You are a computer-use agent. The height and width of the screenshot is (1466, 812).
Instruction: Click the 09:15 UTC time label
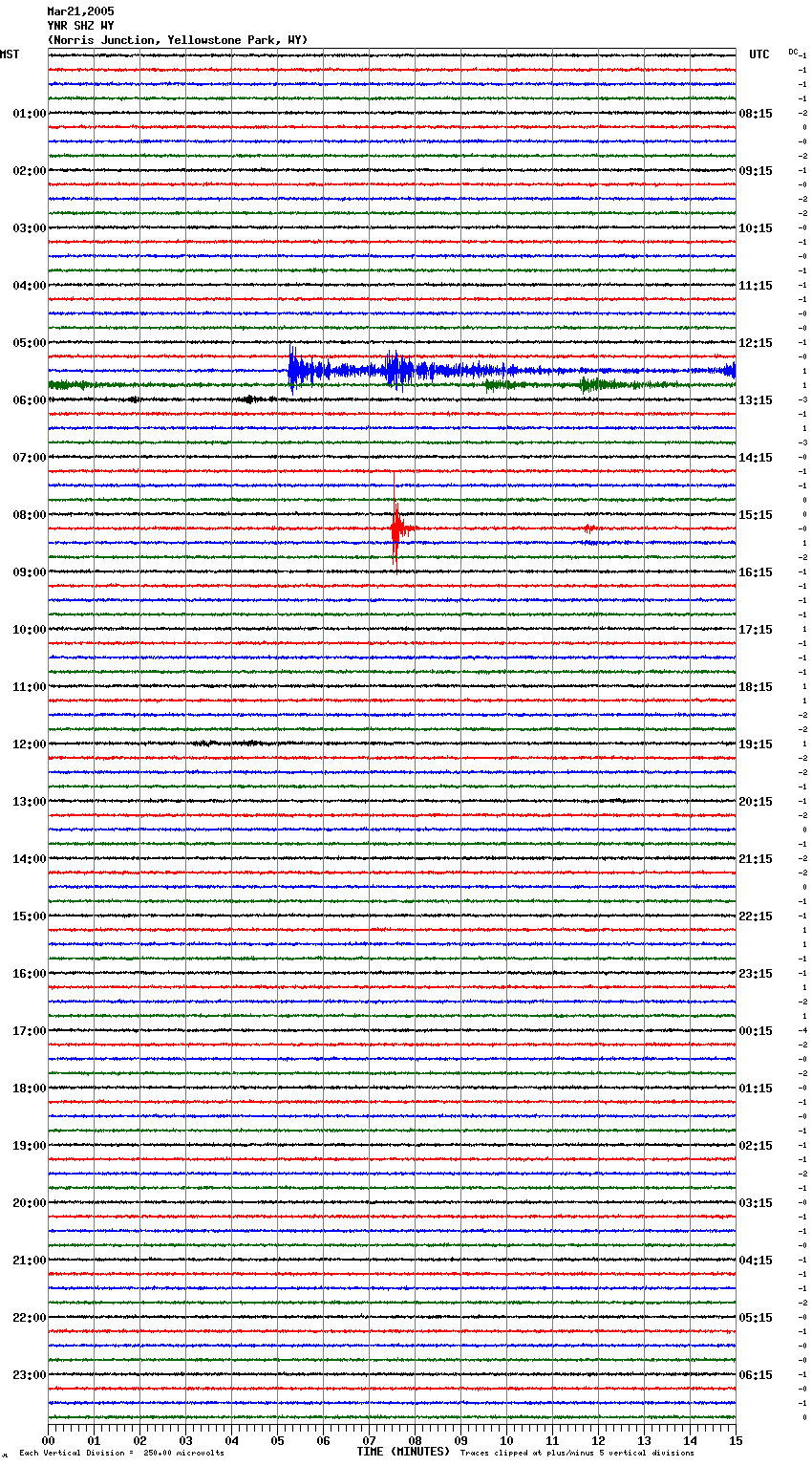pyautogui.click(x=756, y=171)
